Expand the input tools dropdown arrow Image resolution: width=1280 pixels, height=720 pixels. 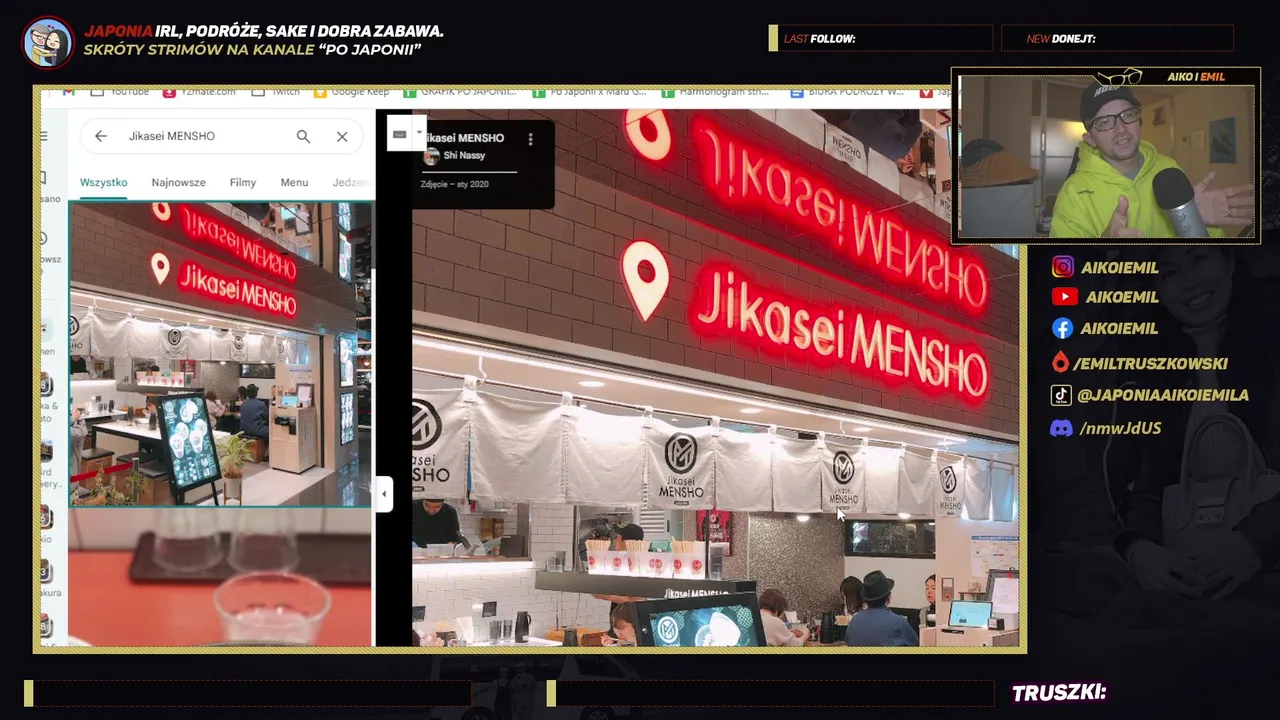[x=420, y=133]
